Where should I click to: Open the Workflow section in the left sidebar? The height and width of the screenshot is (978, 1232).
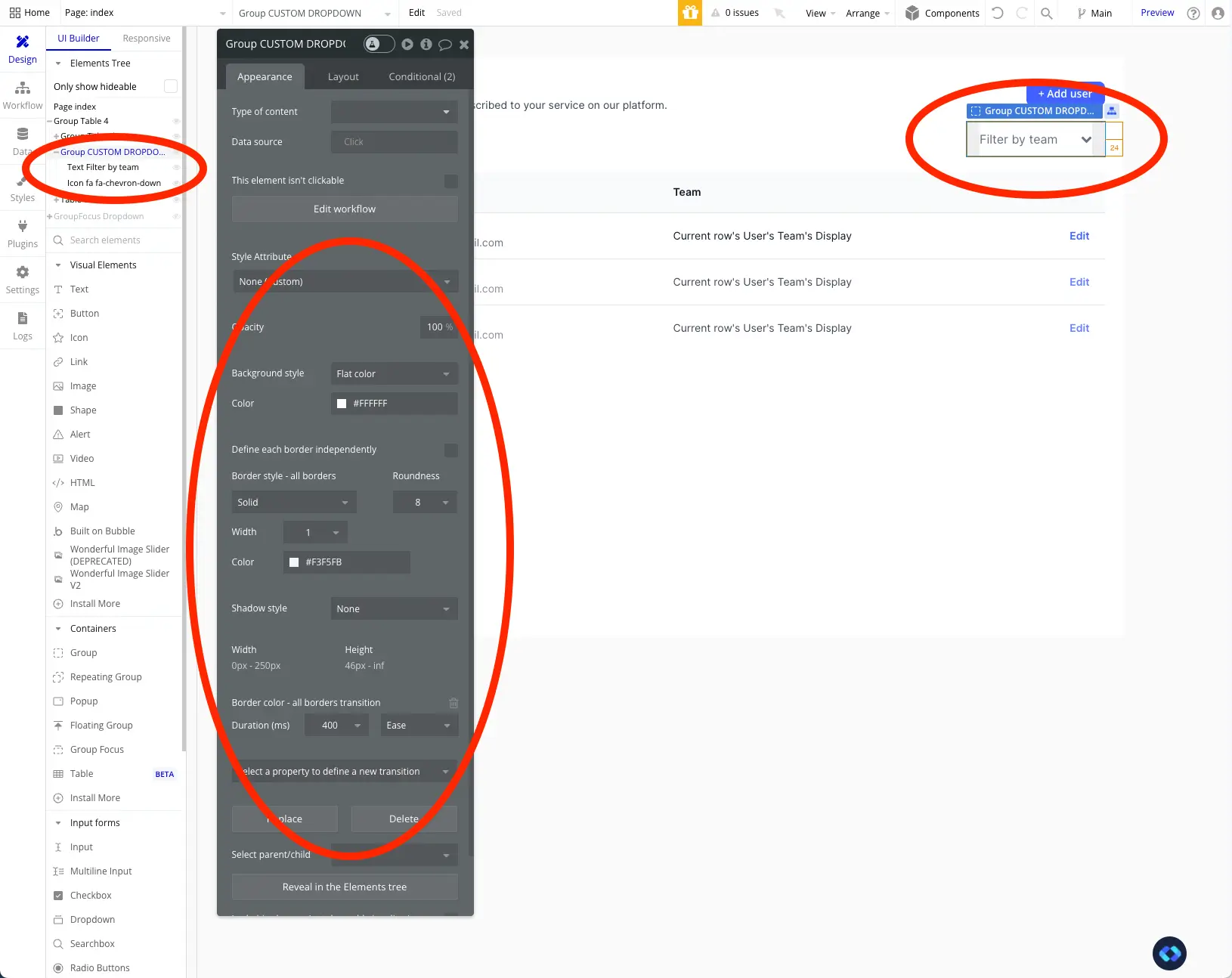22,94
